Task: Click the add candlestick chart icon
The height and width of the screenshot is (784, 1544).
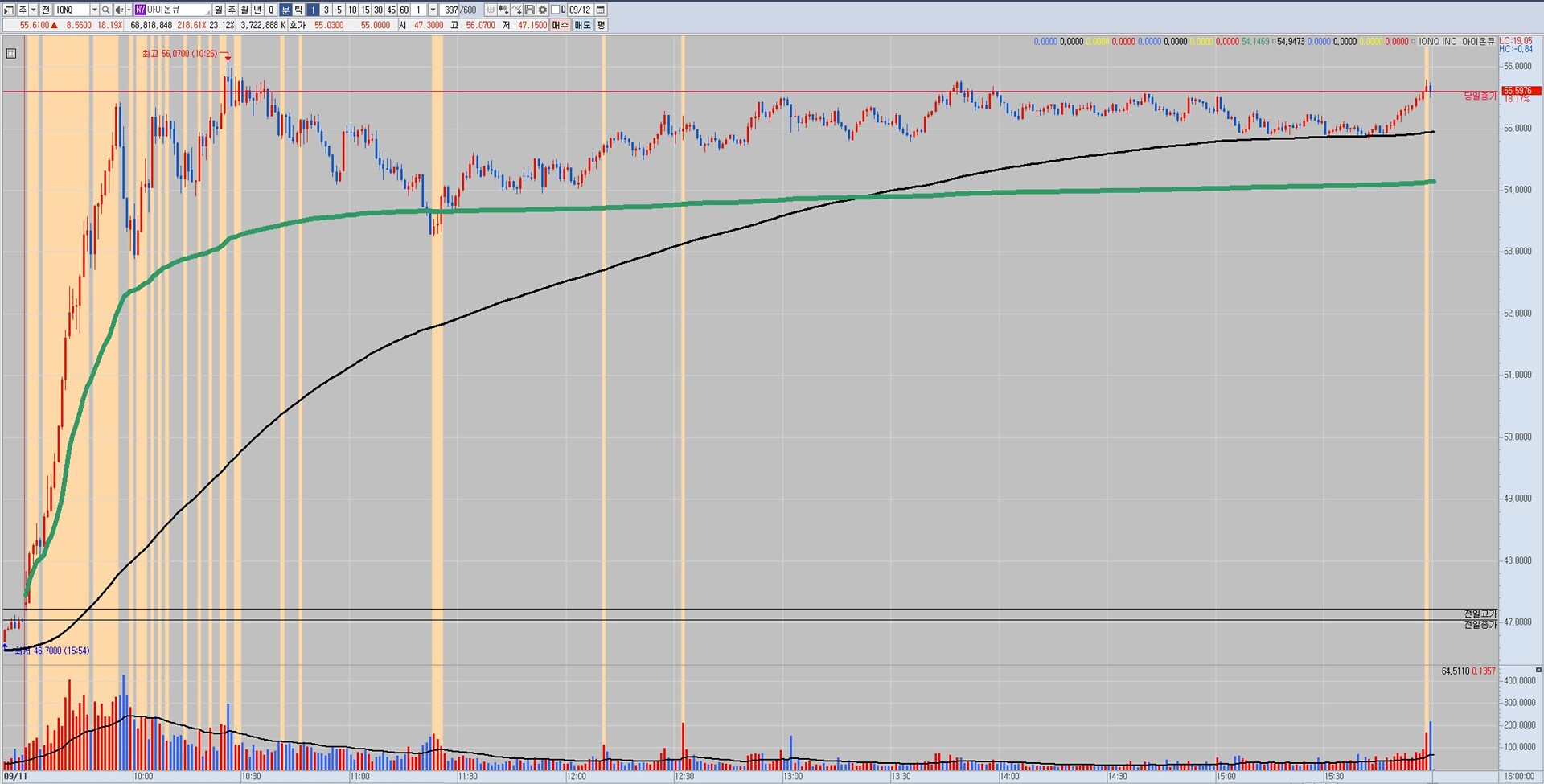Action: [x=503, y=10]
